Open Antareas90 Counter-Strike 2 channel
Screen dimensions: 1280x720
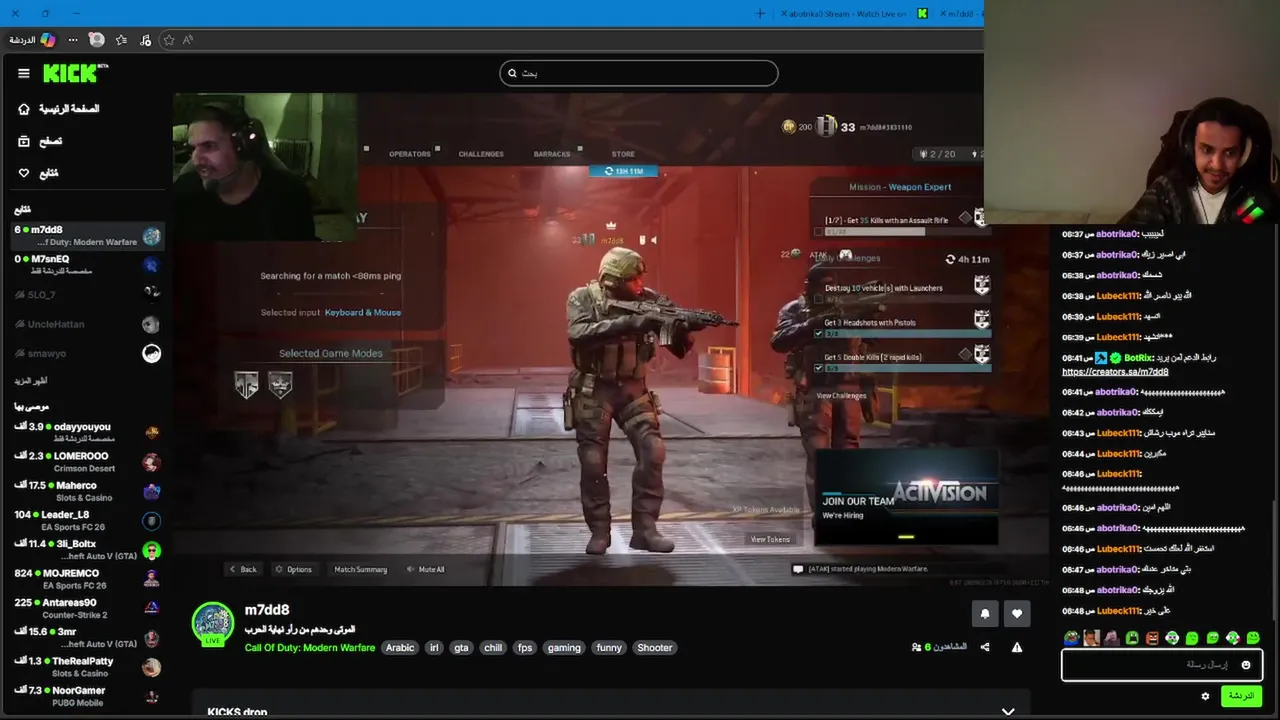(87, 608)
